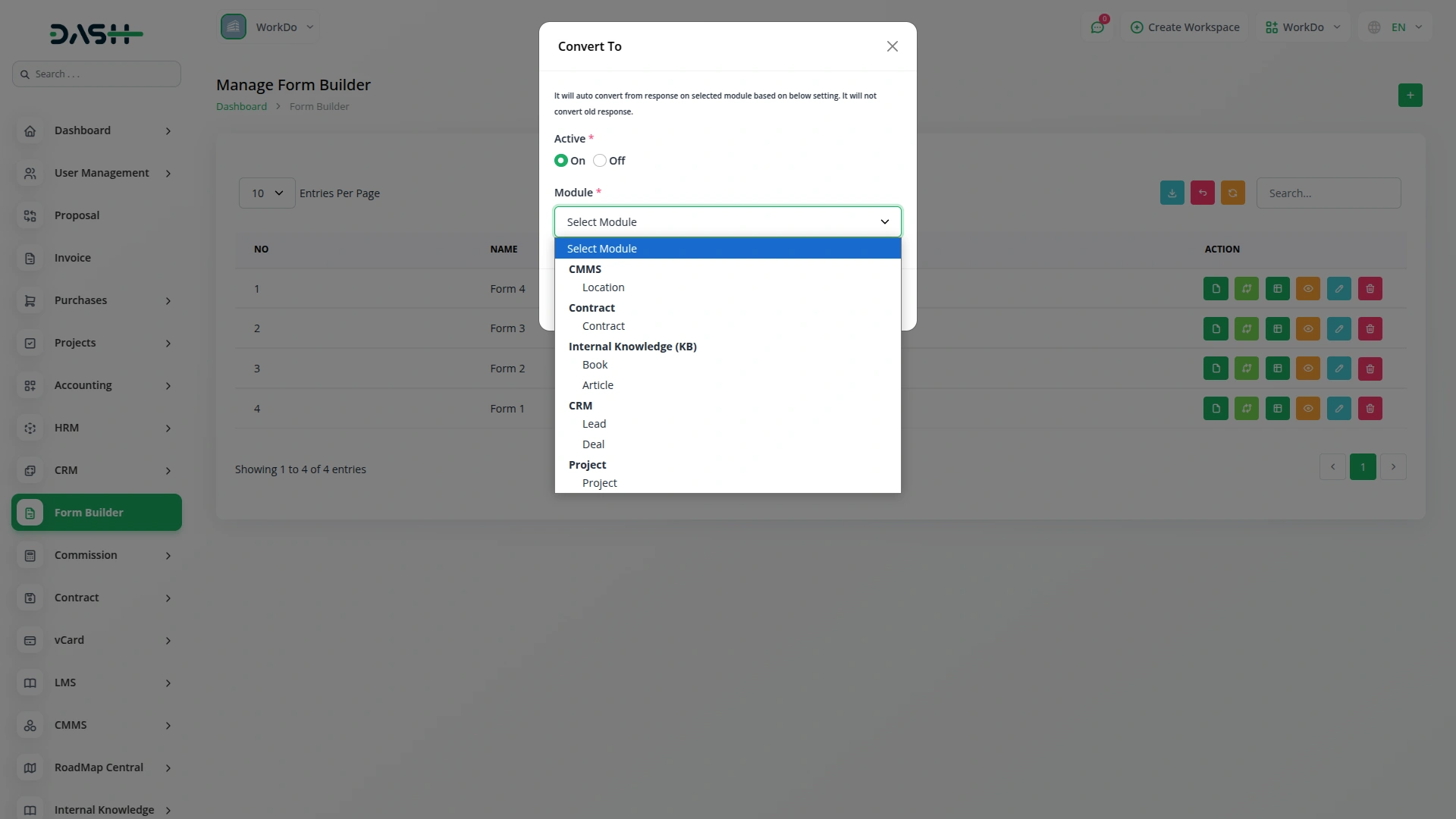
Task: Open Form Builder in the sidebar
Action: click(96, 512)
